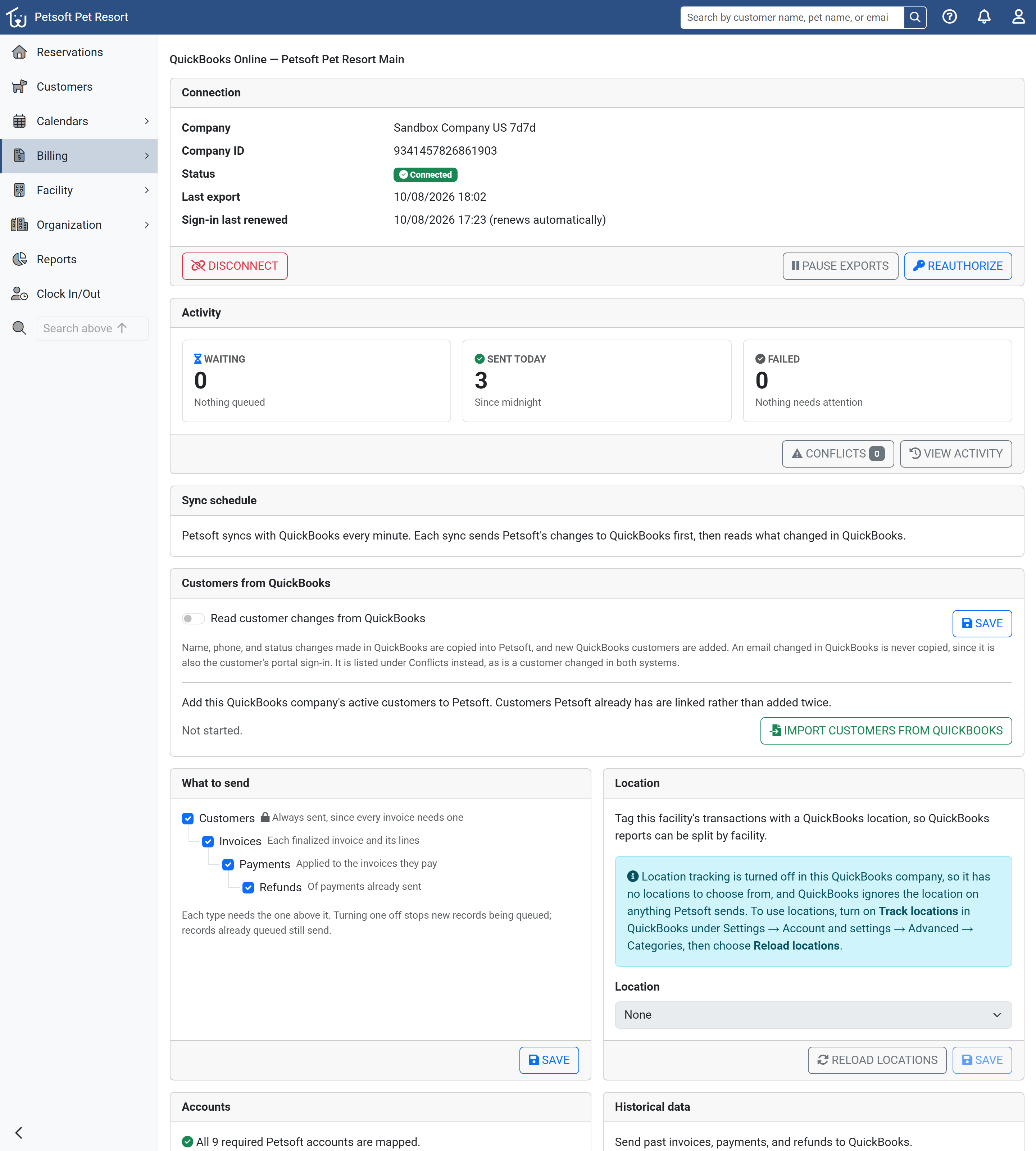Select Facility in the sidebar
This screenshot has height=1151, width=1036.
point(79,190)
